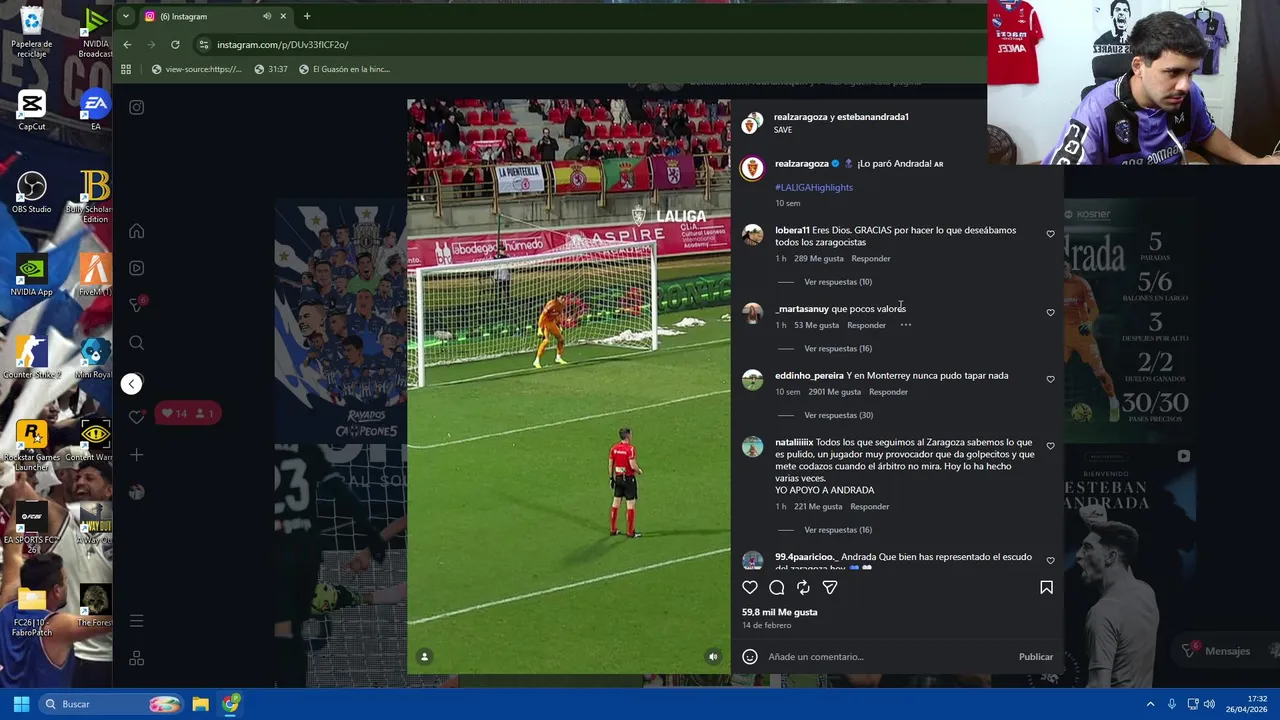
Task: Open the hamburger More menu in the sidebar
Action: click(137, 621)
